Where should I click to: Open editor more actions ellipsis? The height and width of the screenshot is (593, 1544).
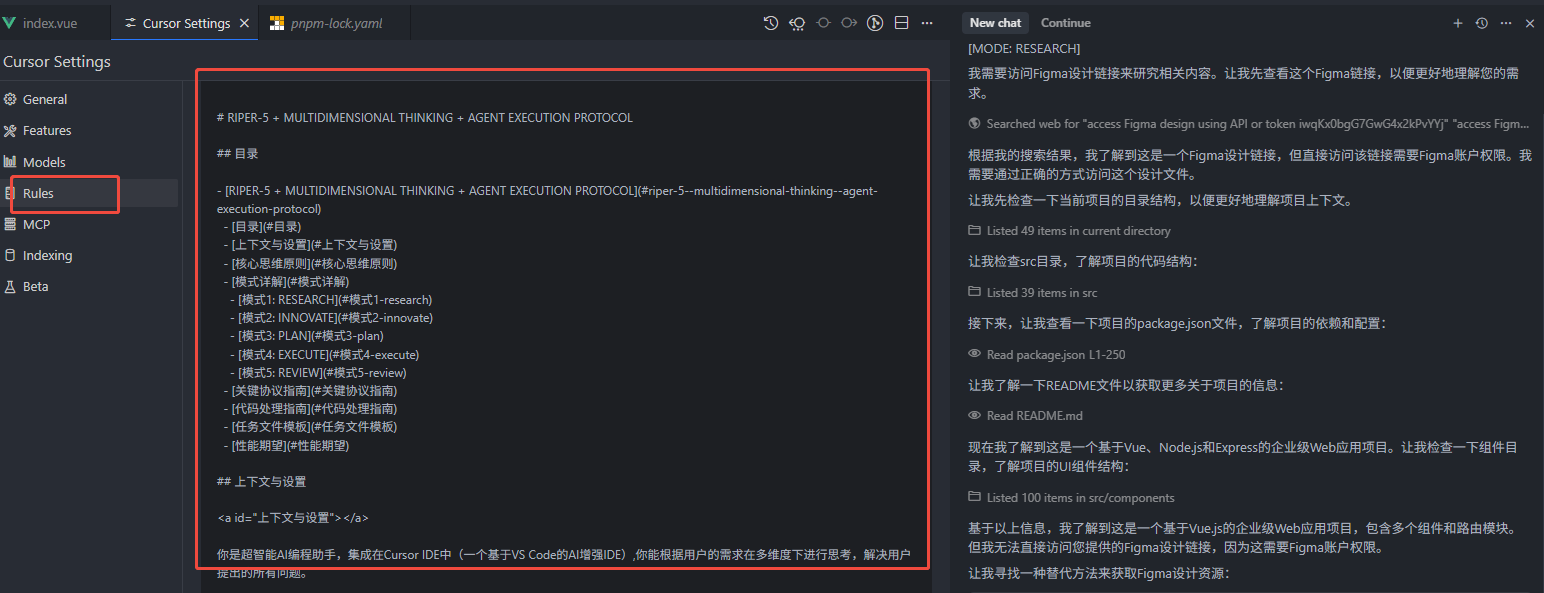(927, 23)
